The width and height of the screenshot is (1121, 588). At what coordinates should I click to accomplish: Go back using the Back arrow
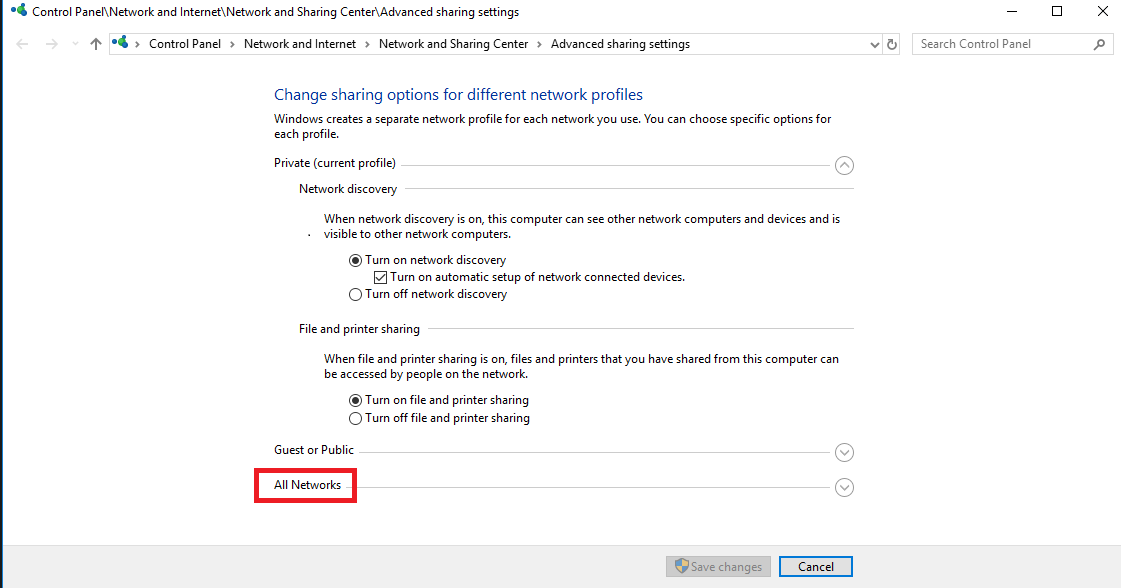[x=22, y=44]
